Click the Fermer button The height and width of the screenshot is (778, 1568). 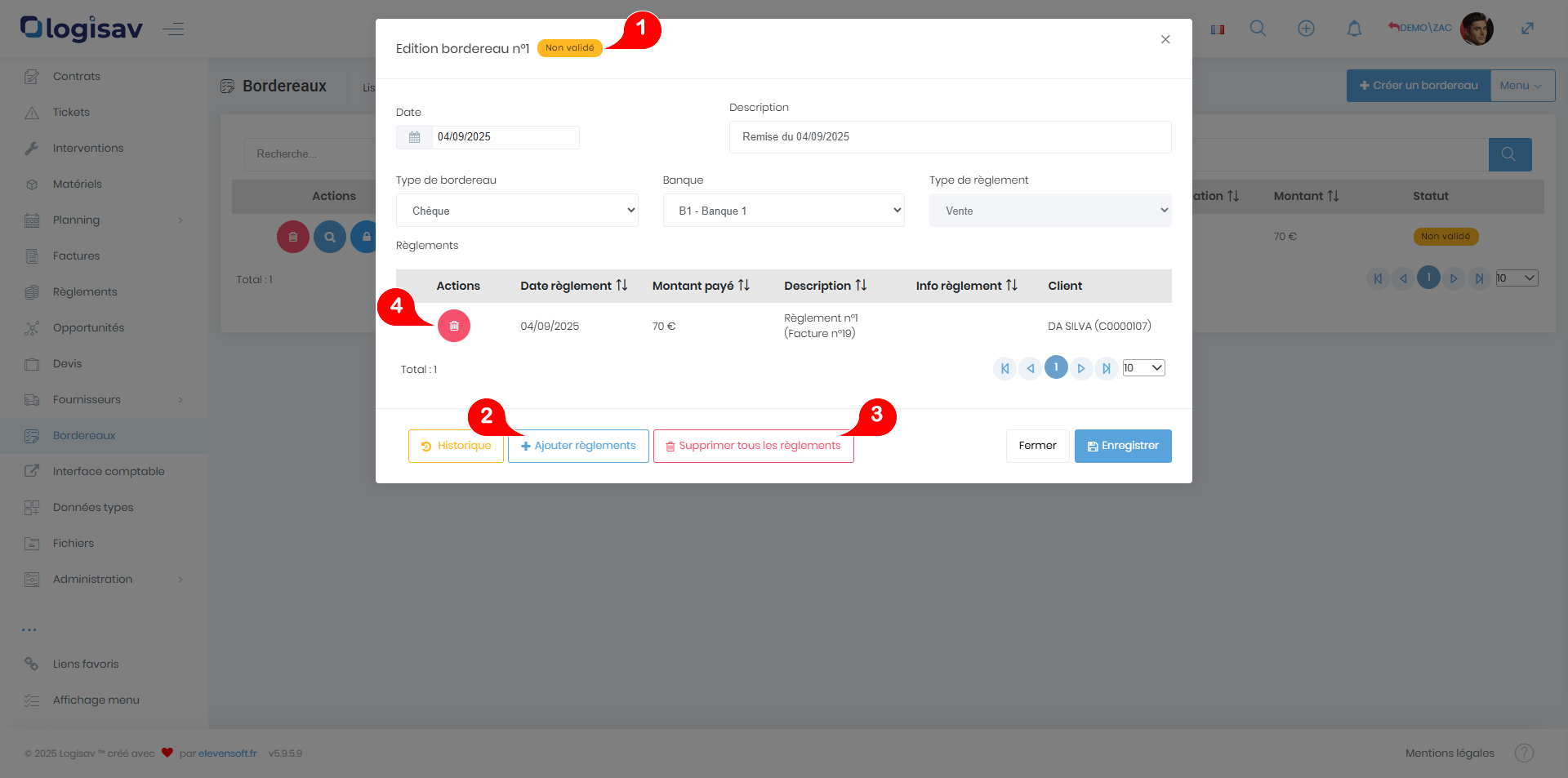(1037, 446)
